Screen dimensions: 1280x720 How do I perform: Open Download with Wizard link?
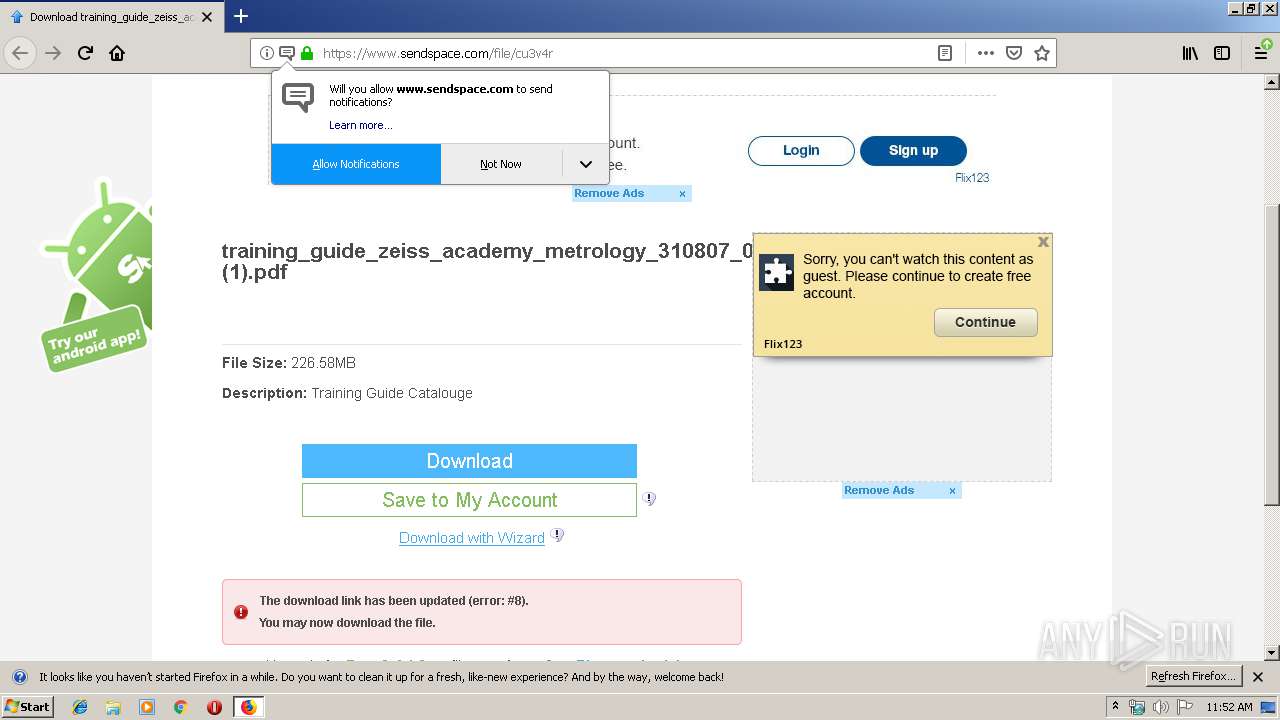(x=472, y=538)
